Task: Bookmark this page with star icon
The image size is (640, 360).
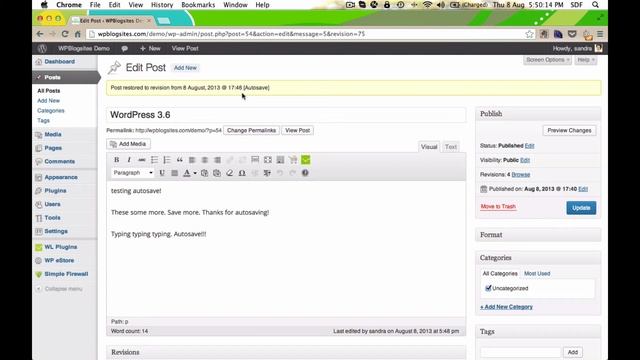Action: coord(529,34)
